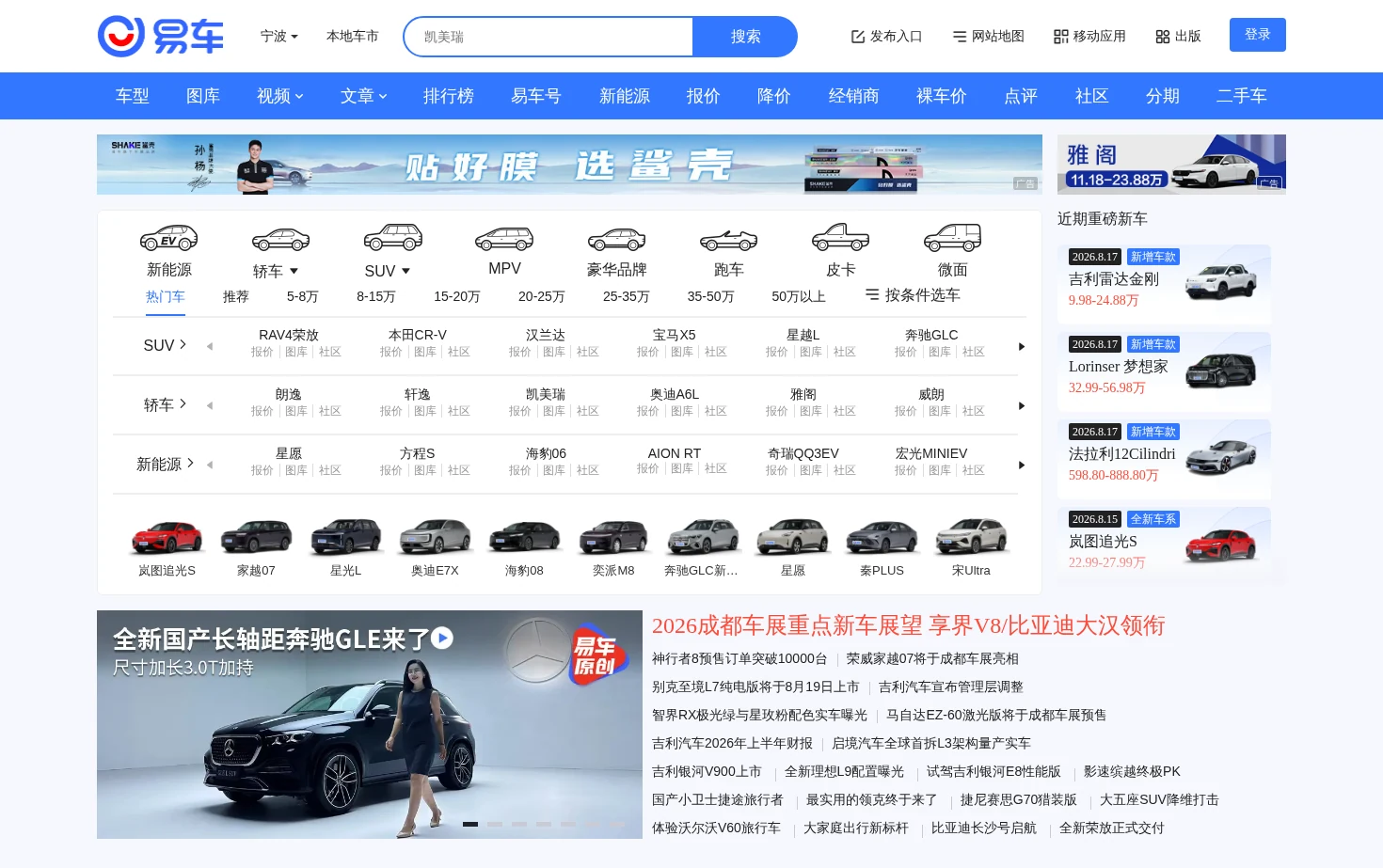This screenshot has width=1383, height=868.
Task: Click the 登录 login button
Action: 1258,35
